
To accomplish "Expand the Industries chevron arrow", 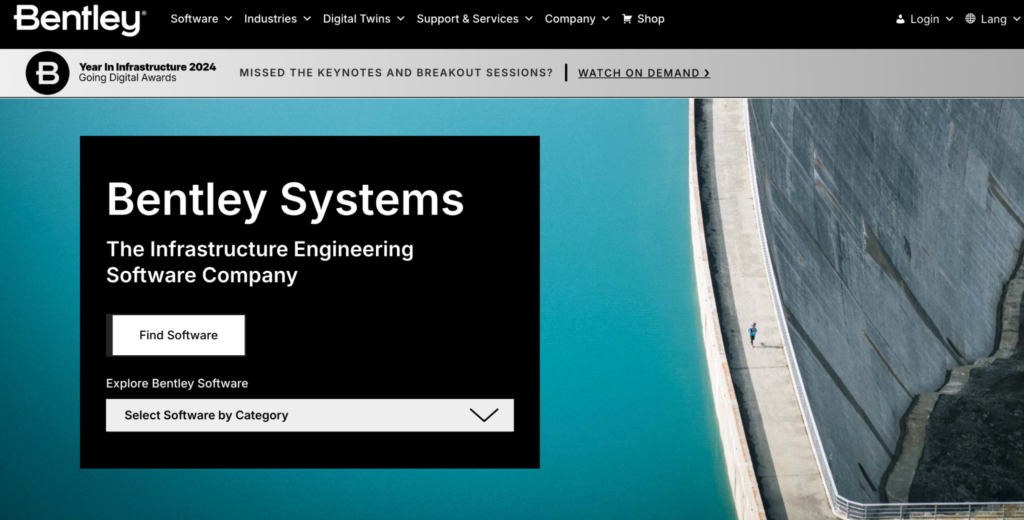I will click(307, 19).
